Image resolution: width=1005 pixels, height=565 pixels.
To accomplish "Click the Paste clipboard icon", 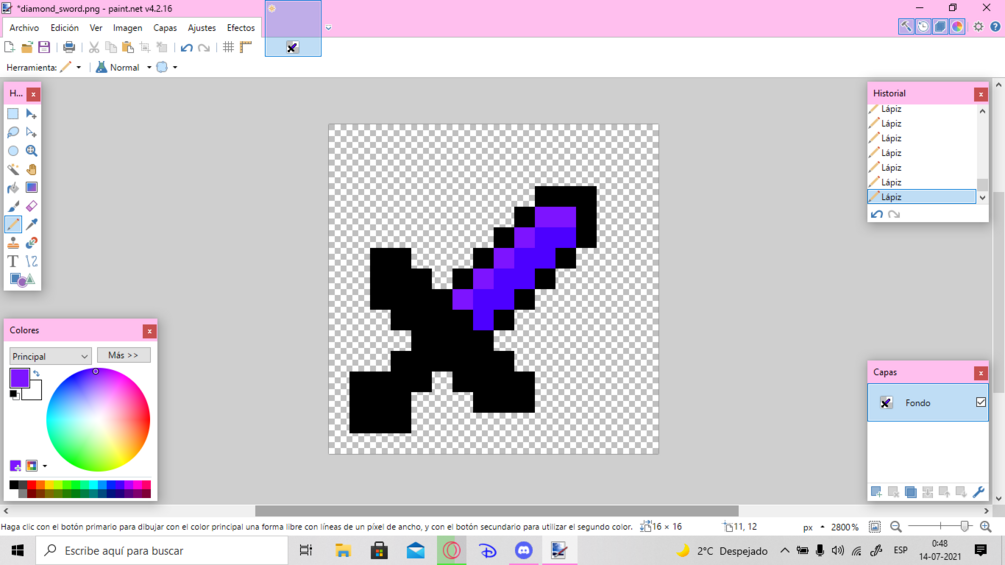I will (x=128, y=47).
